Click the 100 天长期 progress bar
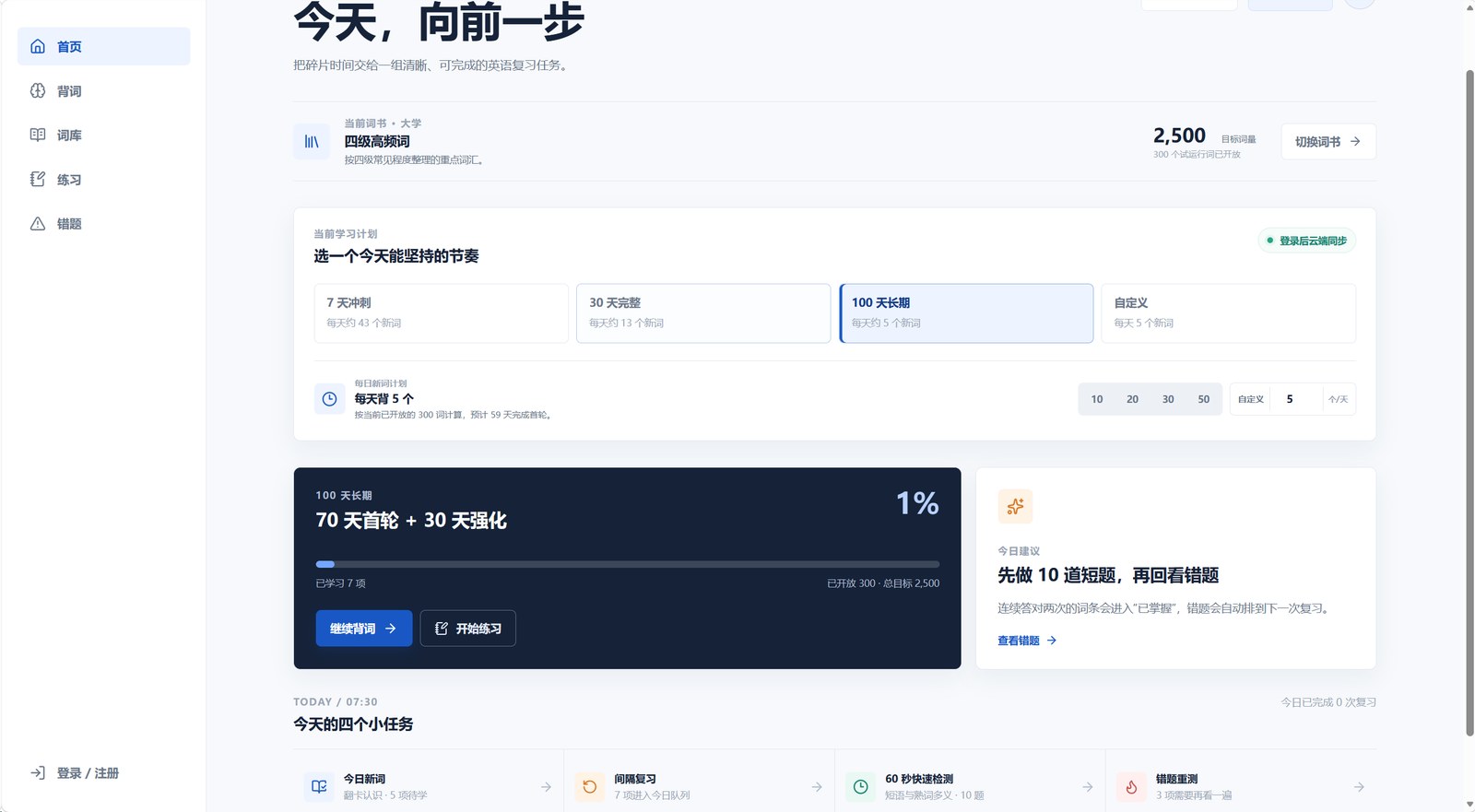The image size is (1475, 812). click(x=628, y=564)
